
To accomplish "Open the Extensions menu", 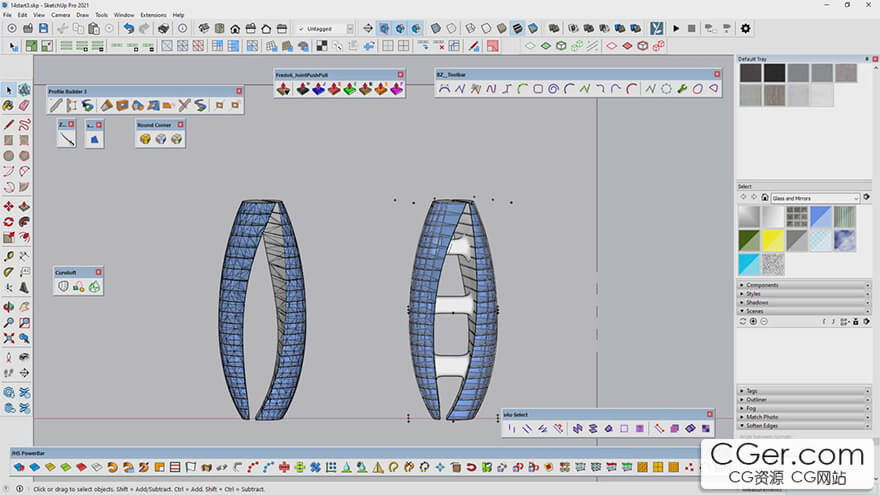I will tap(153, 15).
